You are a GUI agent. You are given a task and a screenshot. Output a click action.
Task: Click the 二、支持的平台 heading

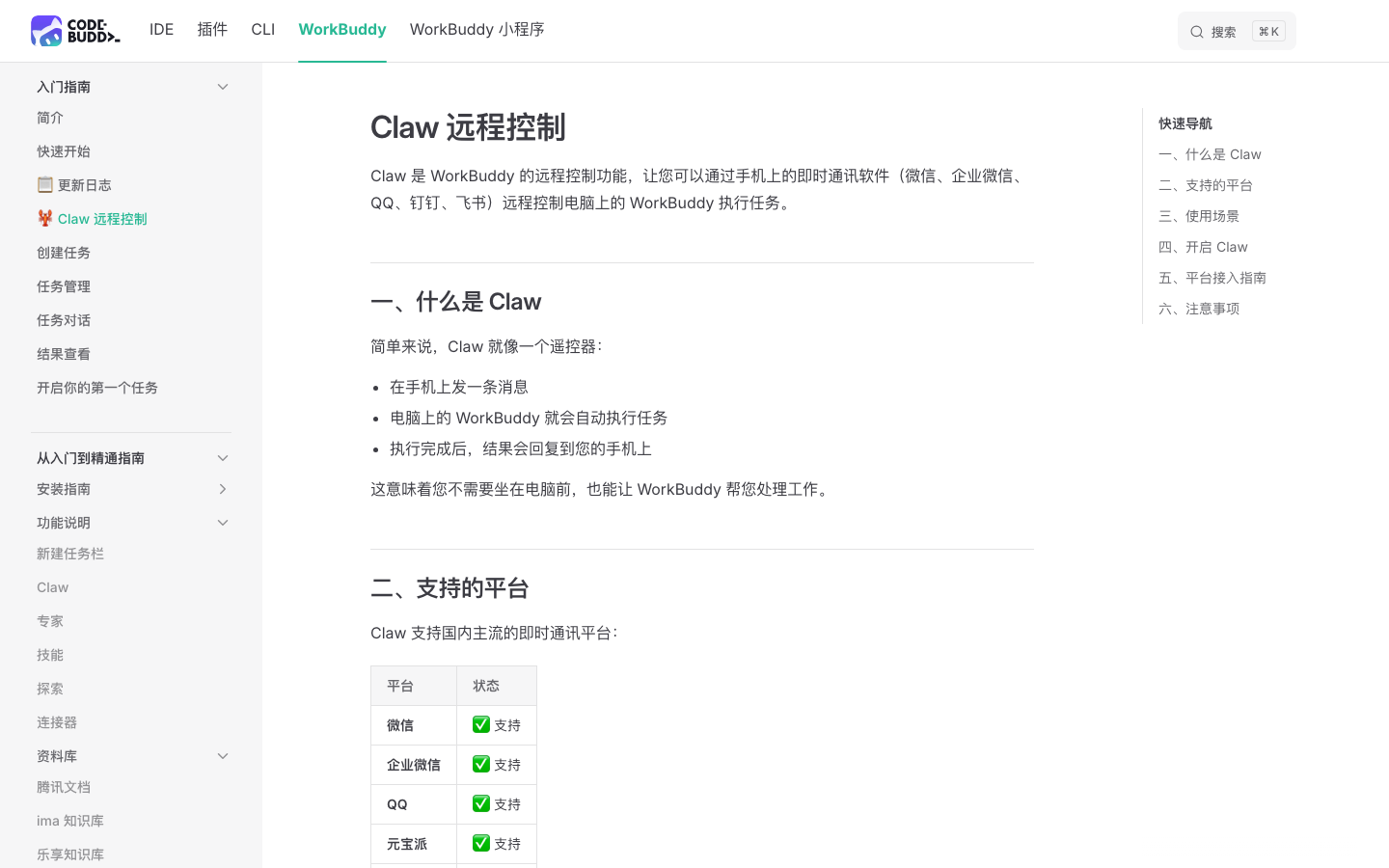[449, 588]
